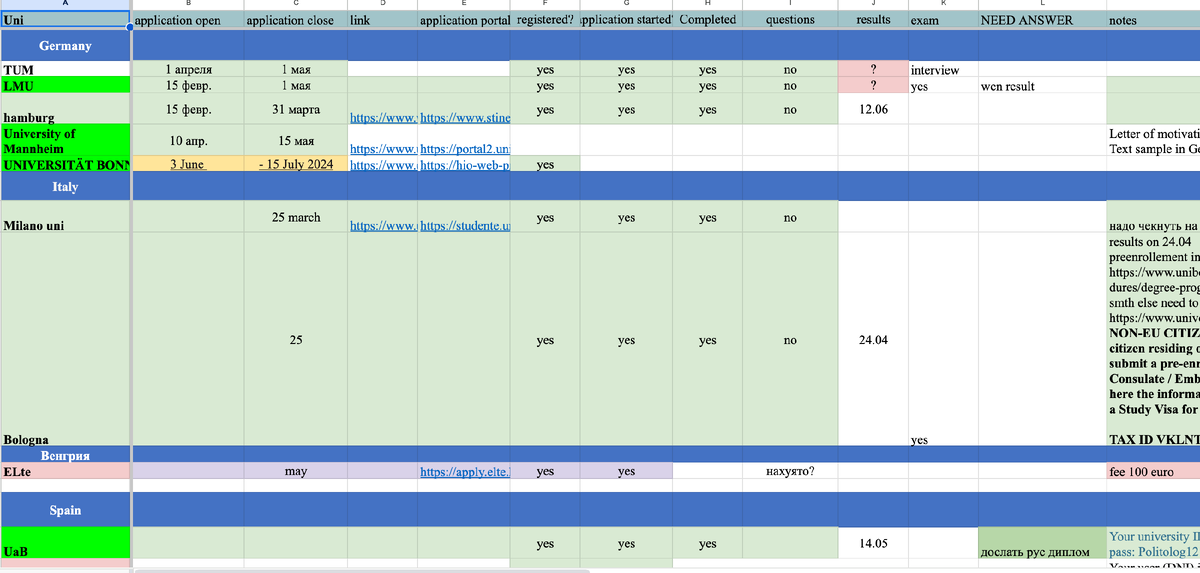
Task: Select TUM's '1 мая' application close cell
Action: click(295, 70)
